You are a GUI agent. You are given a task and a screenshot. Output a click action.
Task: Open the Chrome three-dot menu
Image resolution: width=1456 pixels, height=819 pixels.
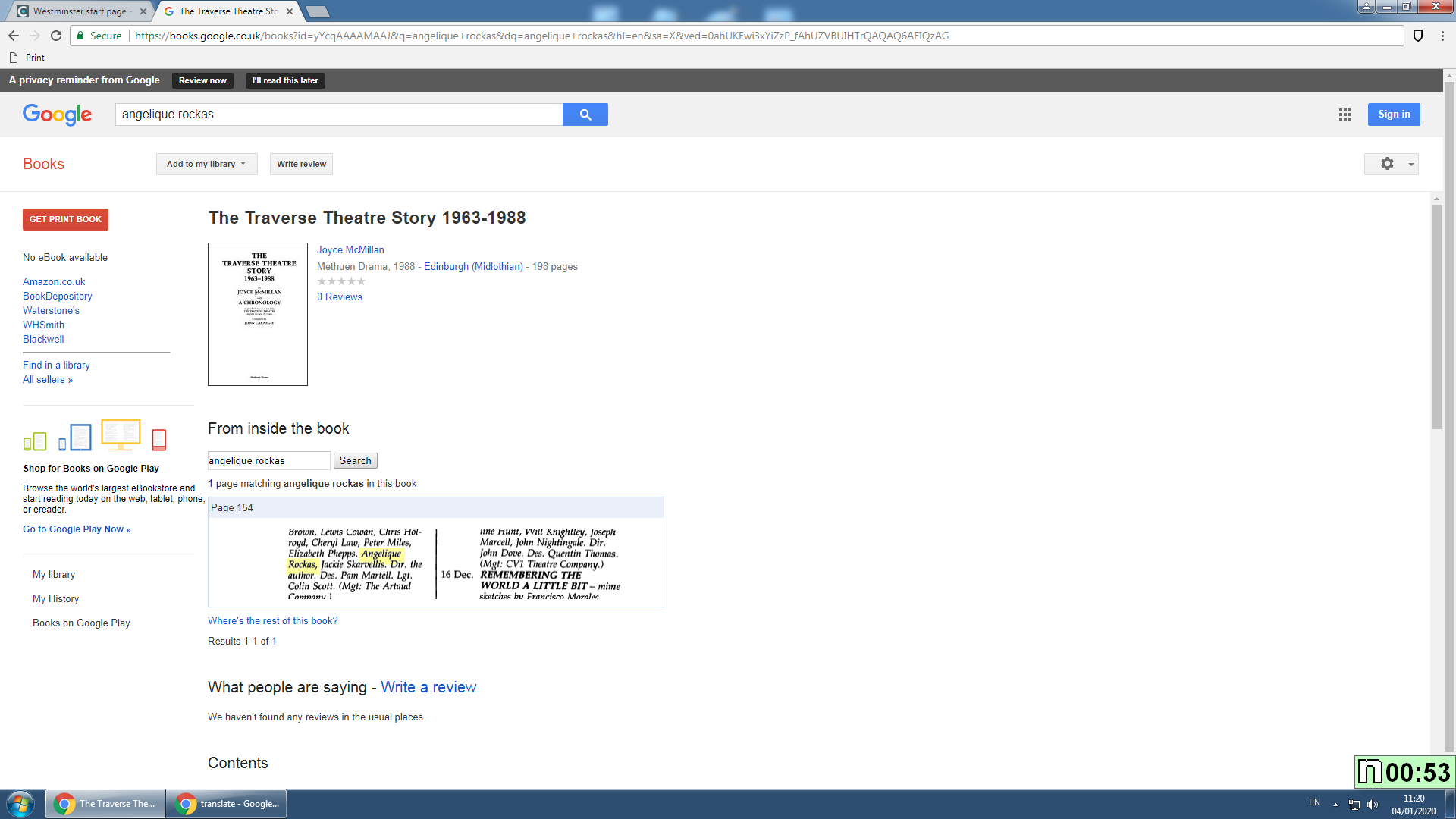1442,36
